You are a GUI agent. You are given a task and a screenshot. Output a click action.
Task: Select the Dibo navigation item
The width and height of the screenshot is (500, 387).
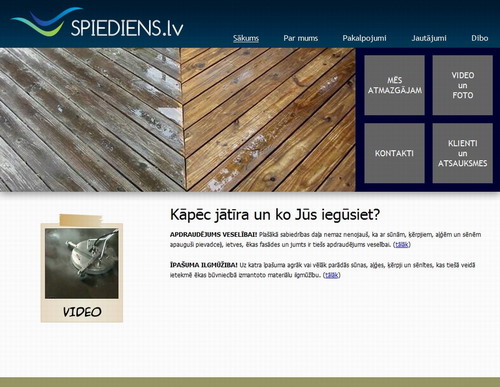coord(480,38)
